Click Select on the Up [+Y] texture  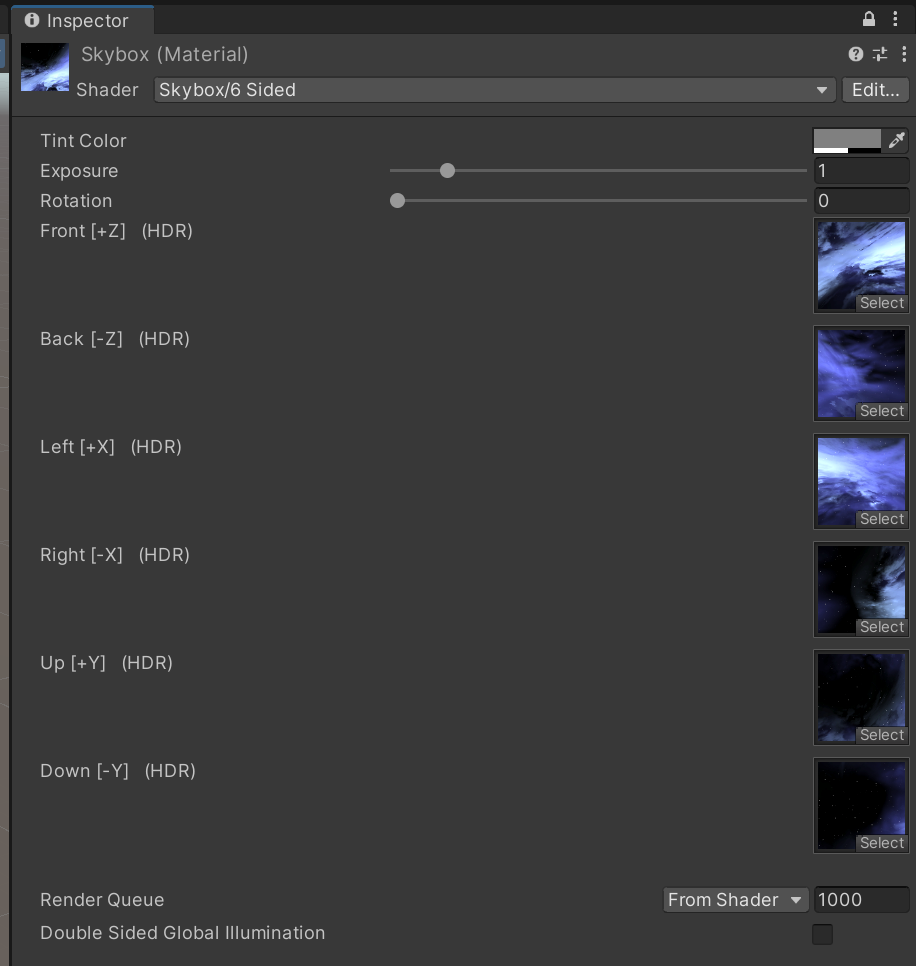pos(882,735)
